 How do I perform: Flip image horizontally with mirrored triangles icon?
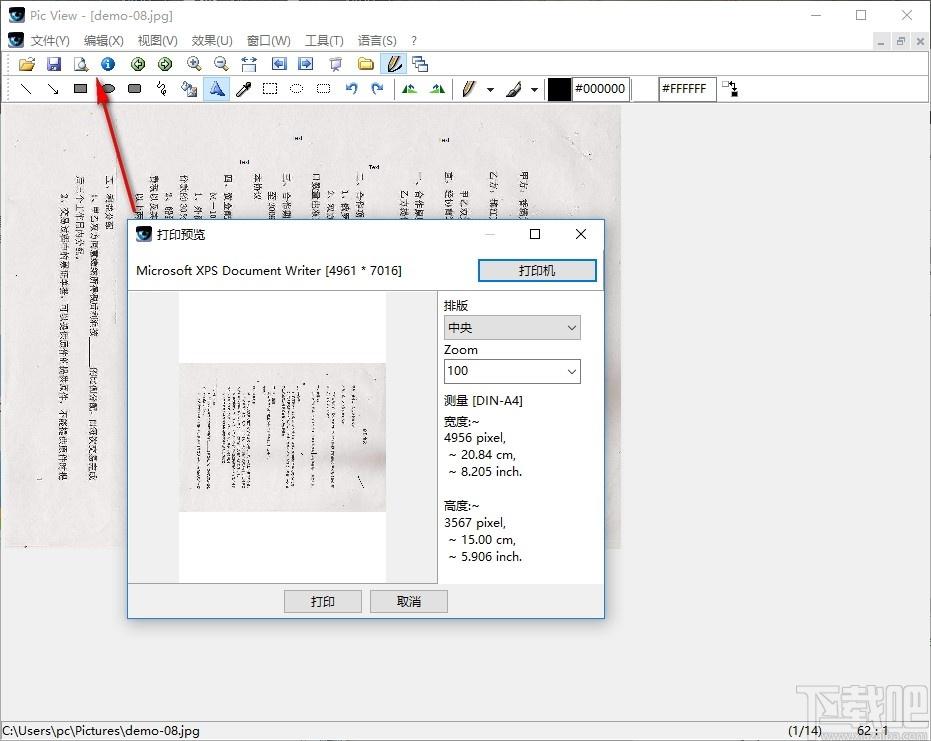[409, 89]
